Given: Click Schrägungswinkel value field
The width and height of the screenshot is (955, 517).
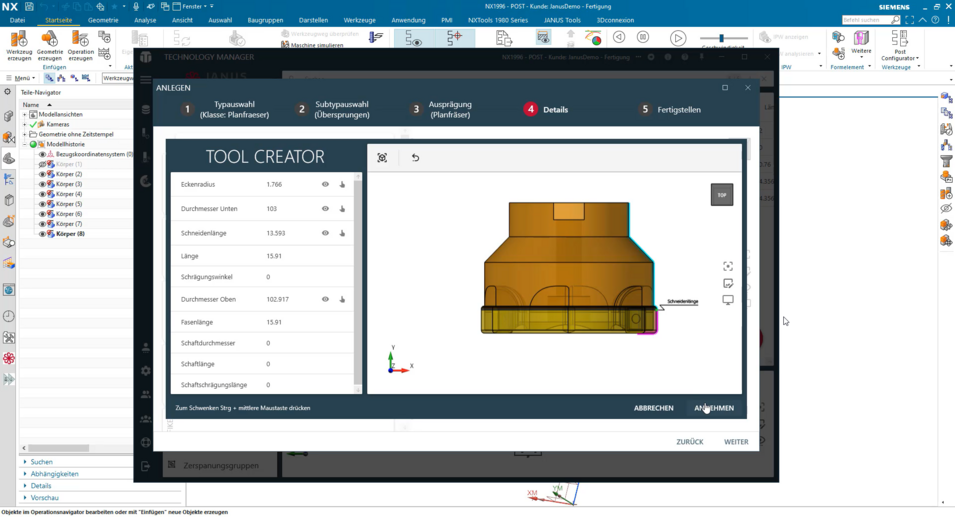Looking at the screenshot, I should tap(268, 277).
